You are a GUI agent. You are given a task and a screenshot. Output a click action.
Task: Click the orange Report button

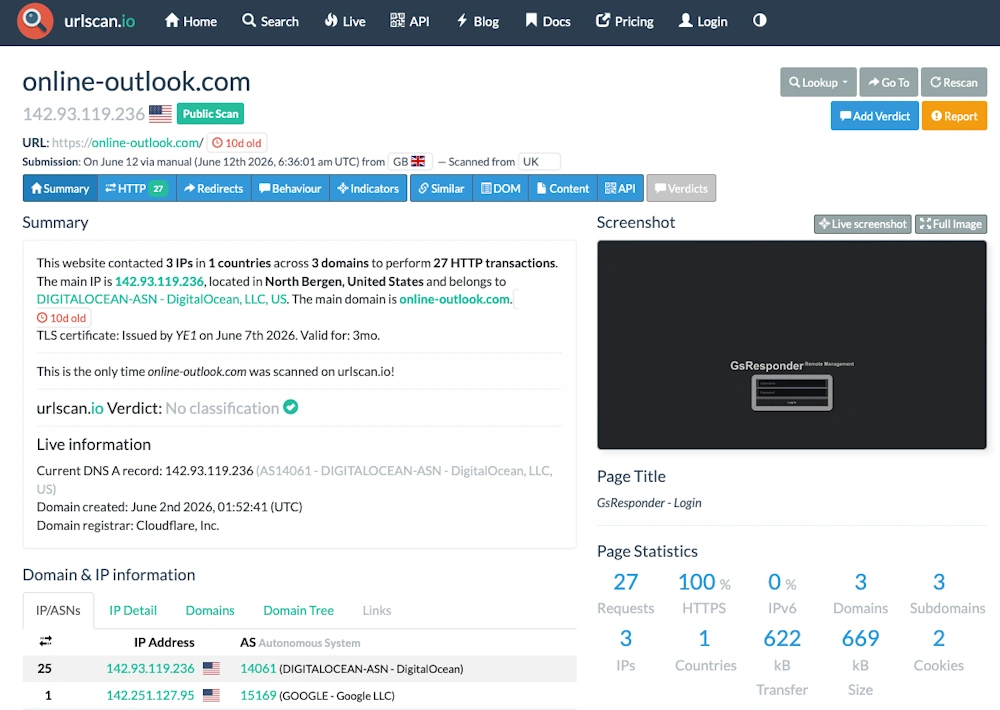click(954, 116)
